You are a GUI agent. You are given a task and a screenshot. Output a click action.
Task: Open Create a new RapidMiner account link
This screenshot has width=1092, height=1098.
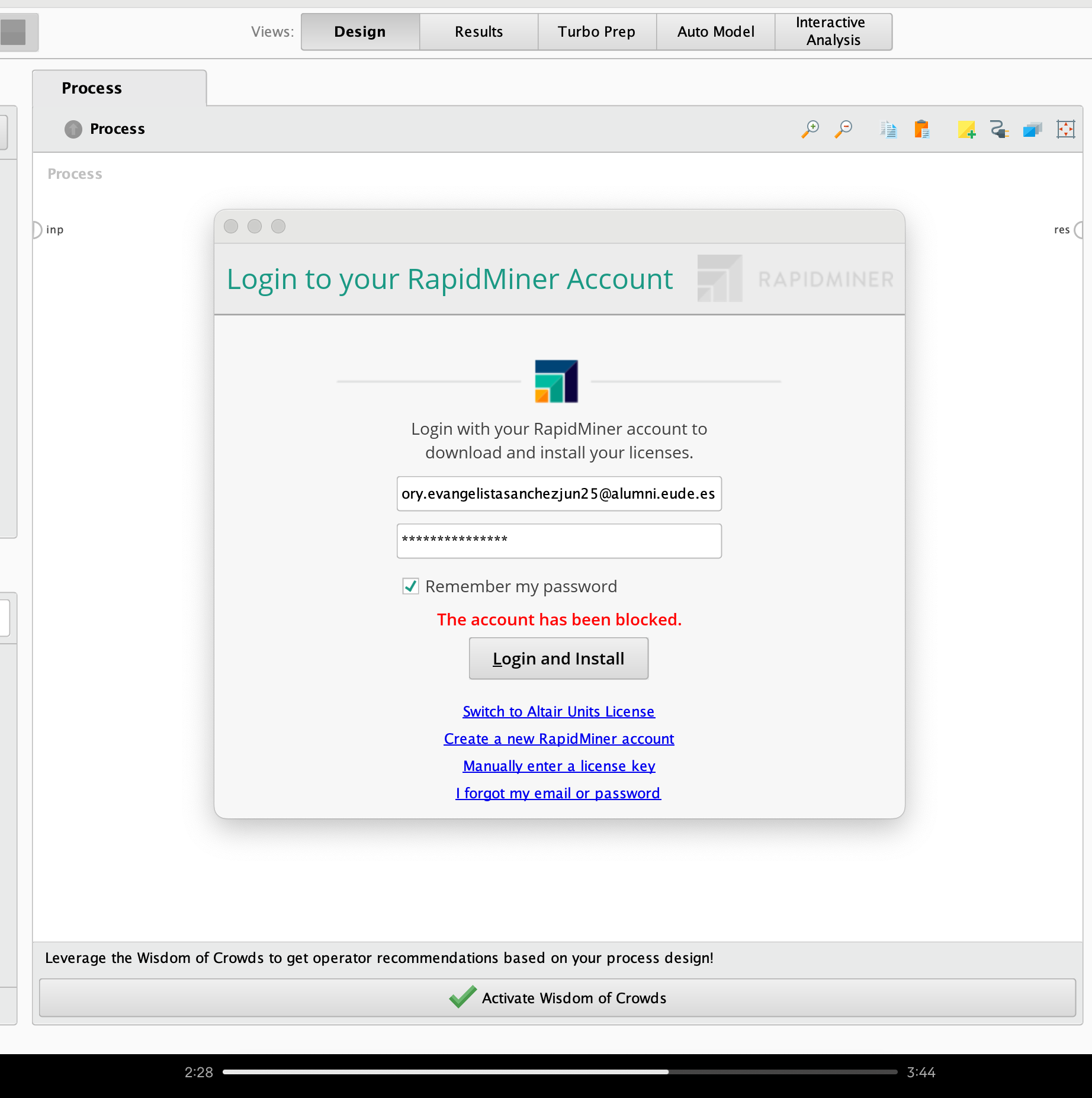558,739
